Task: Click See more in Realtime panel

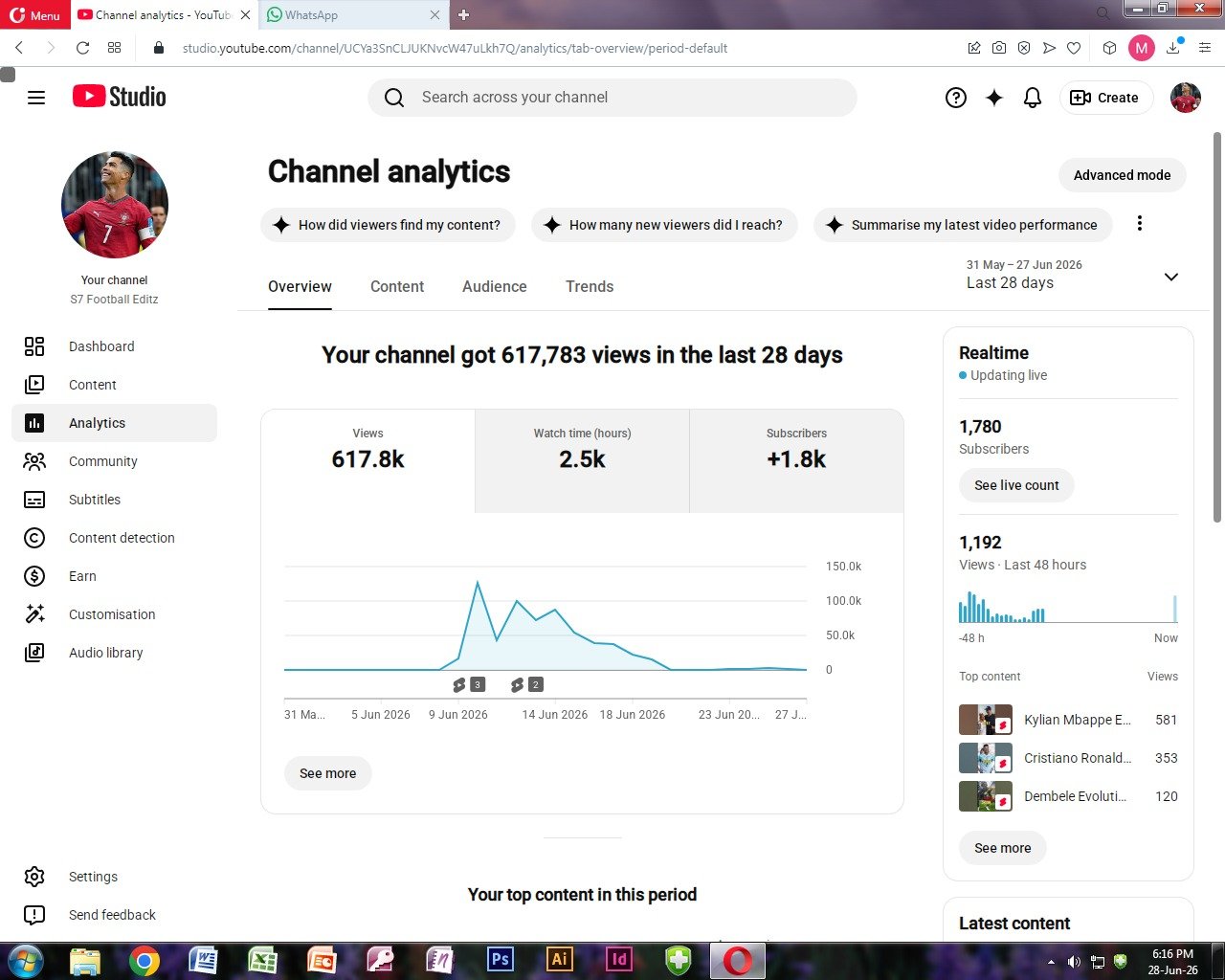Action: coord(1003,848)
